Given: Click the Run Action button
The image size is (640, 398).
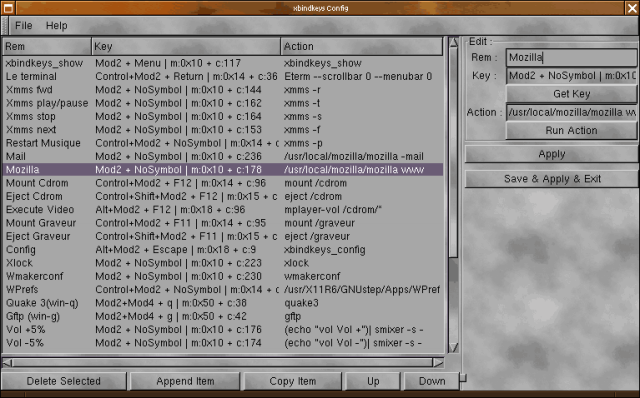Looking at the screenshot, I should tap(571, 131).
